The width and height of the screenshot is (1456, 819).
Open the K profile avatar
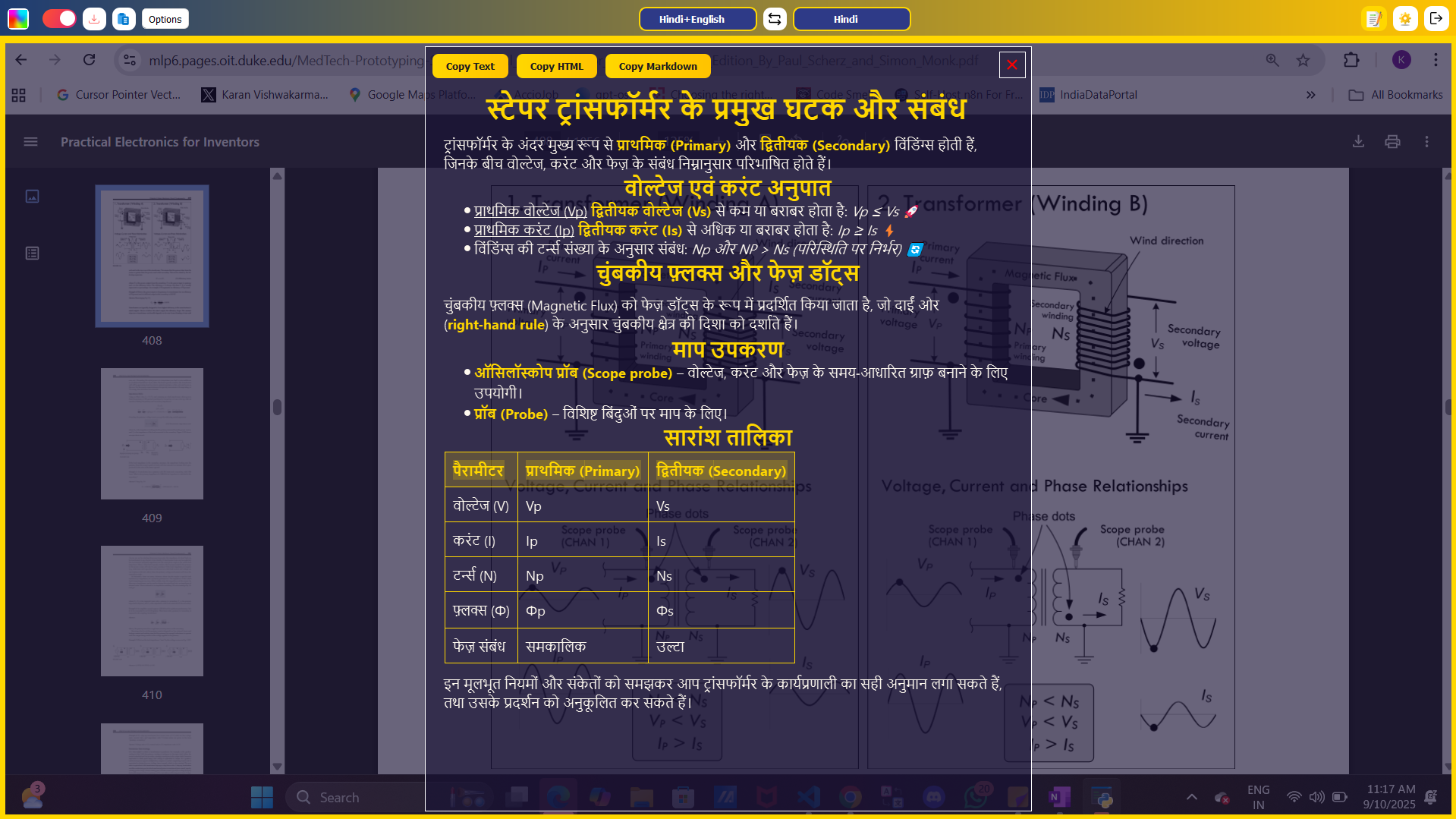1401,60
